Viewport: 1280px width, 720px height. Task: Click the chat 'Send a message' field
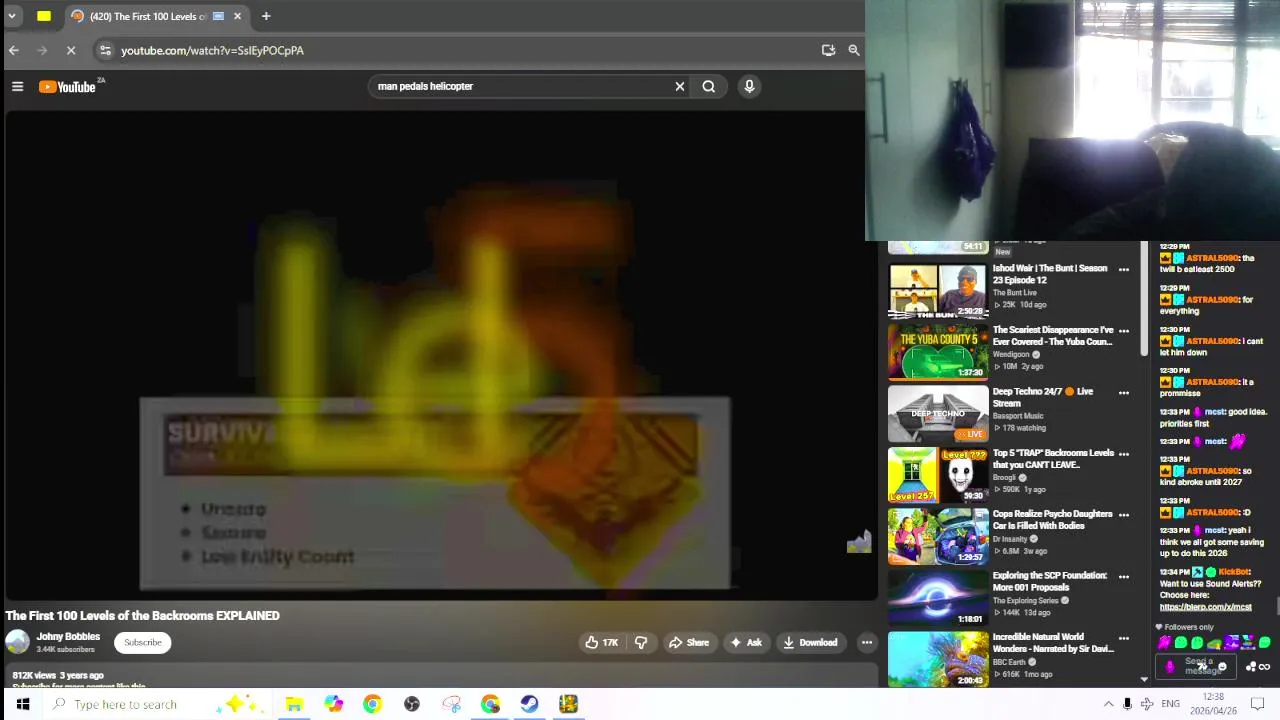coord(1197,666)
